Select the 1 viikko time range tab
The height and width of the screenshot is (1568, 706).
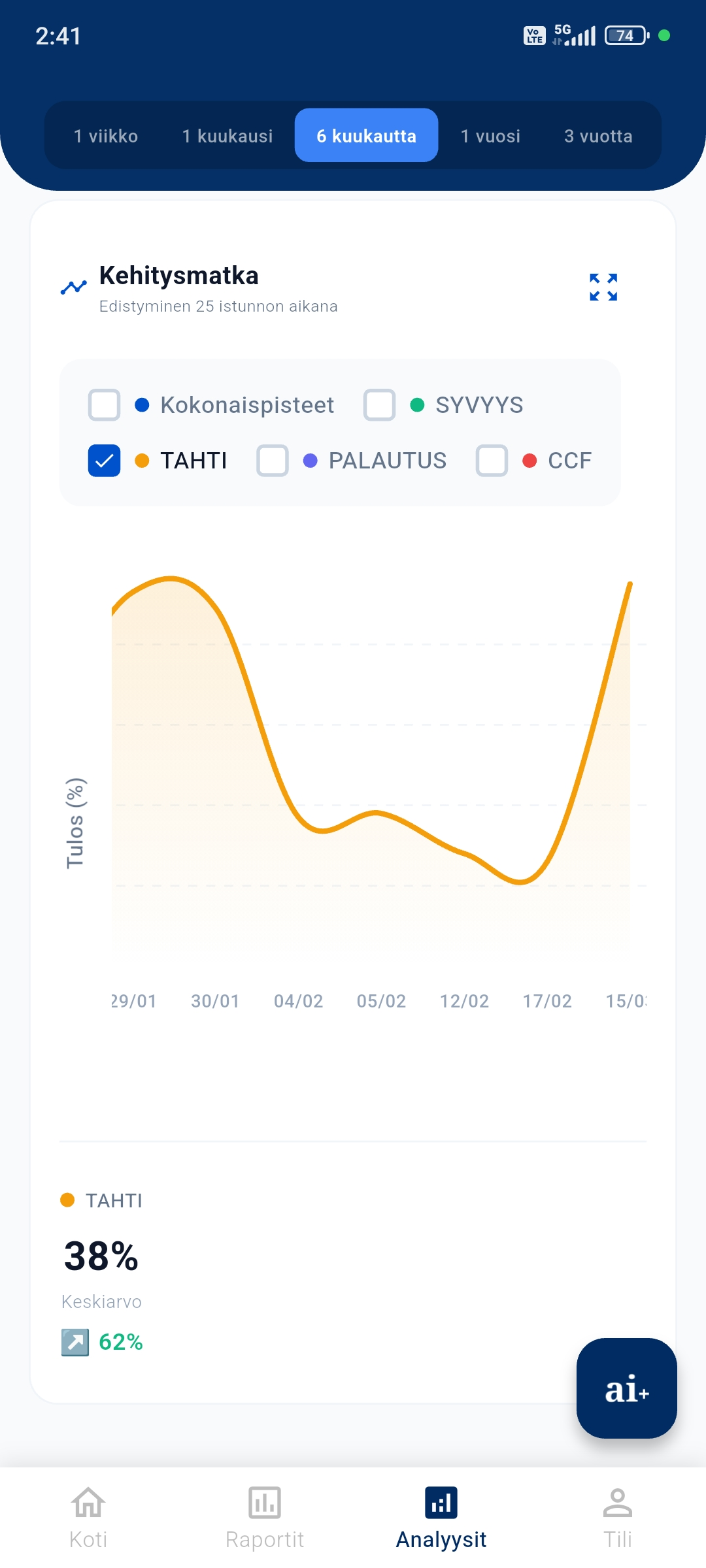coord(105,136)
